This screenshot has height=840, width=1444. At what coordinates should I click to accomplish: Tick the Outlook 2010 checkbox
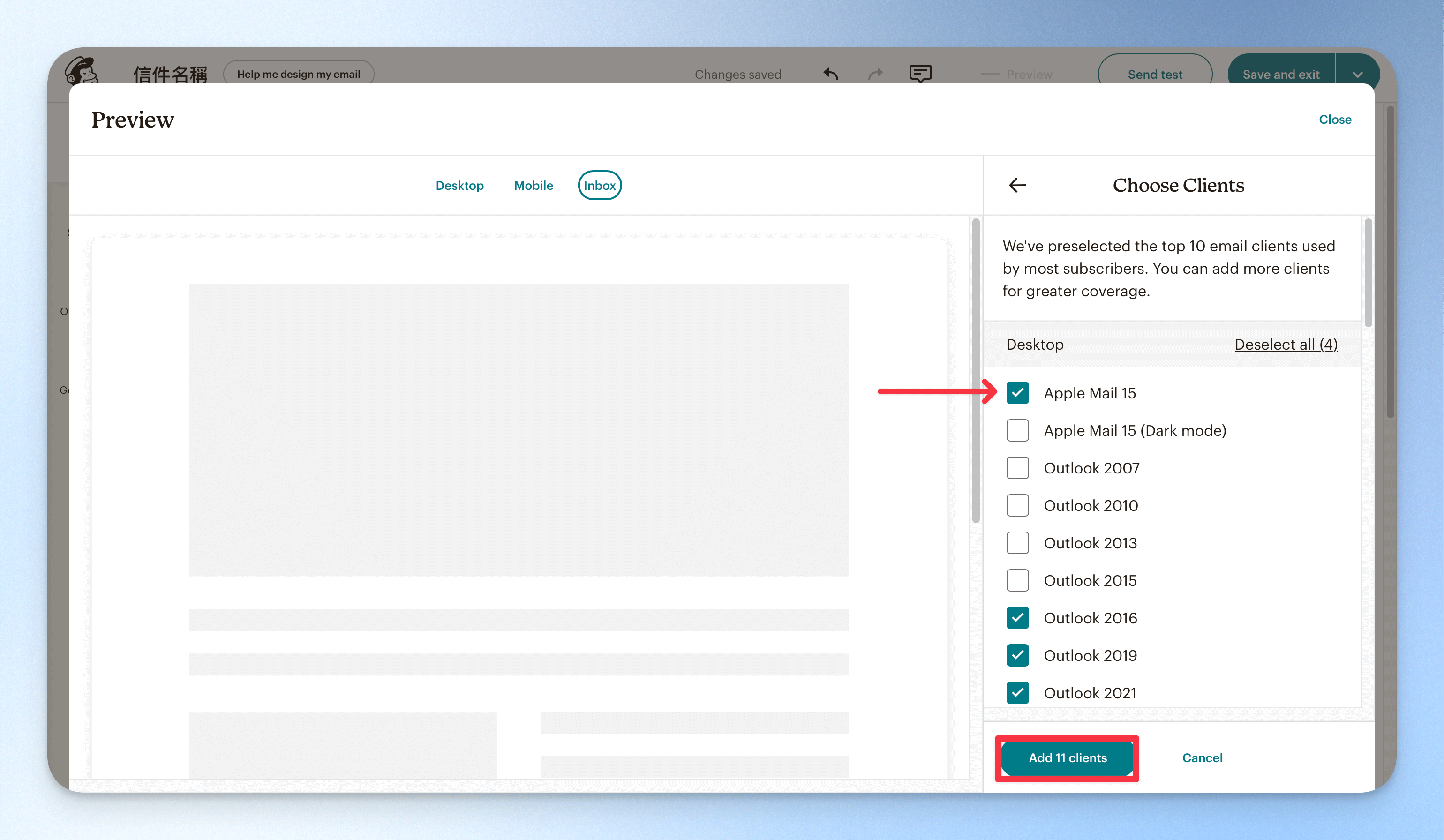click(1018, 505)
